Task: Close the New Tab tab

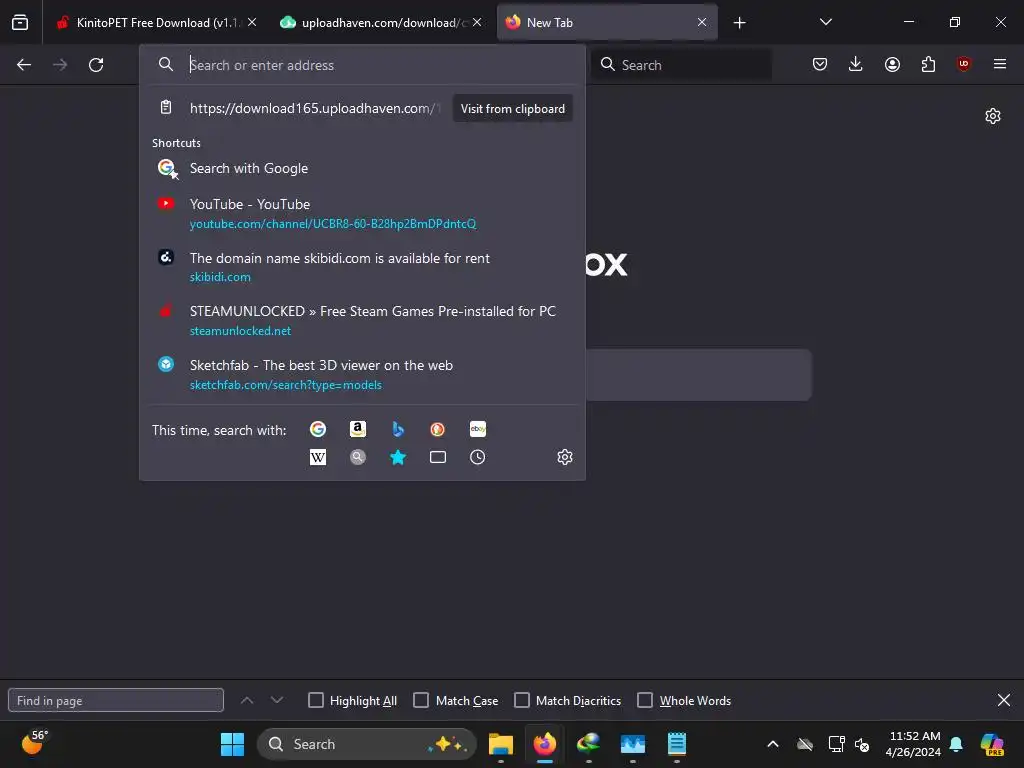Action: pos(702,22)
